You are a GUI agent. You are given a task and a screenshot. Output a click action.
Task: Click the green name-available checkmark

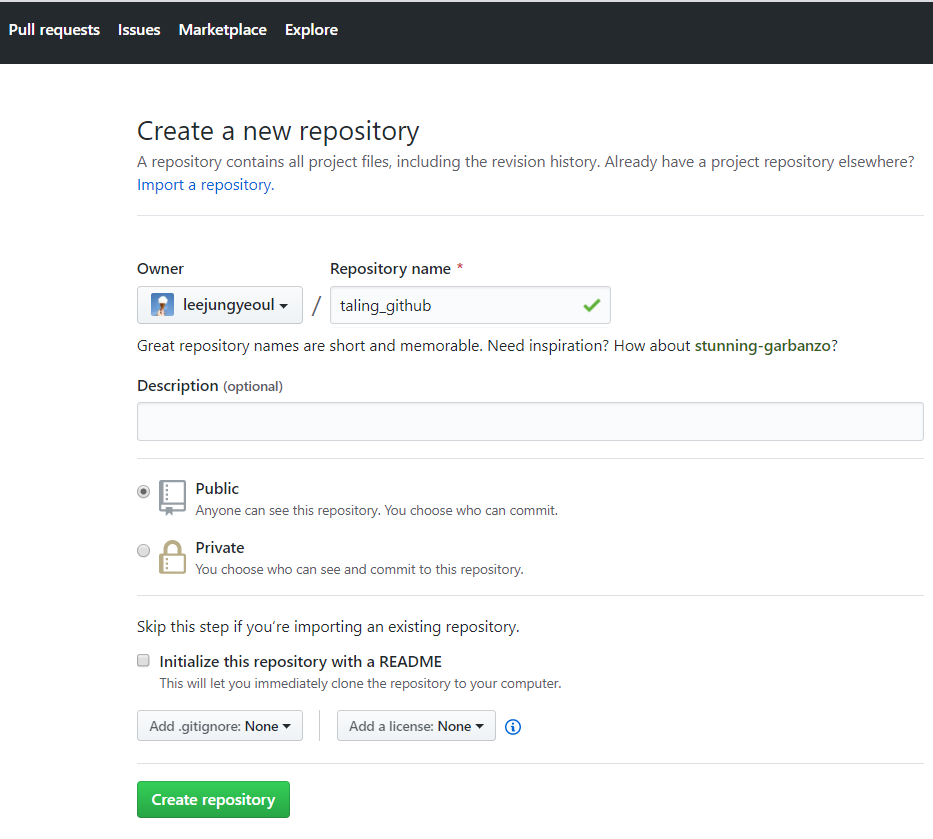click(591, 305)
